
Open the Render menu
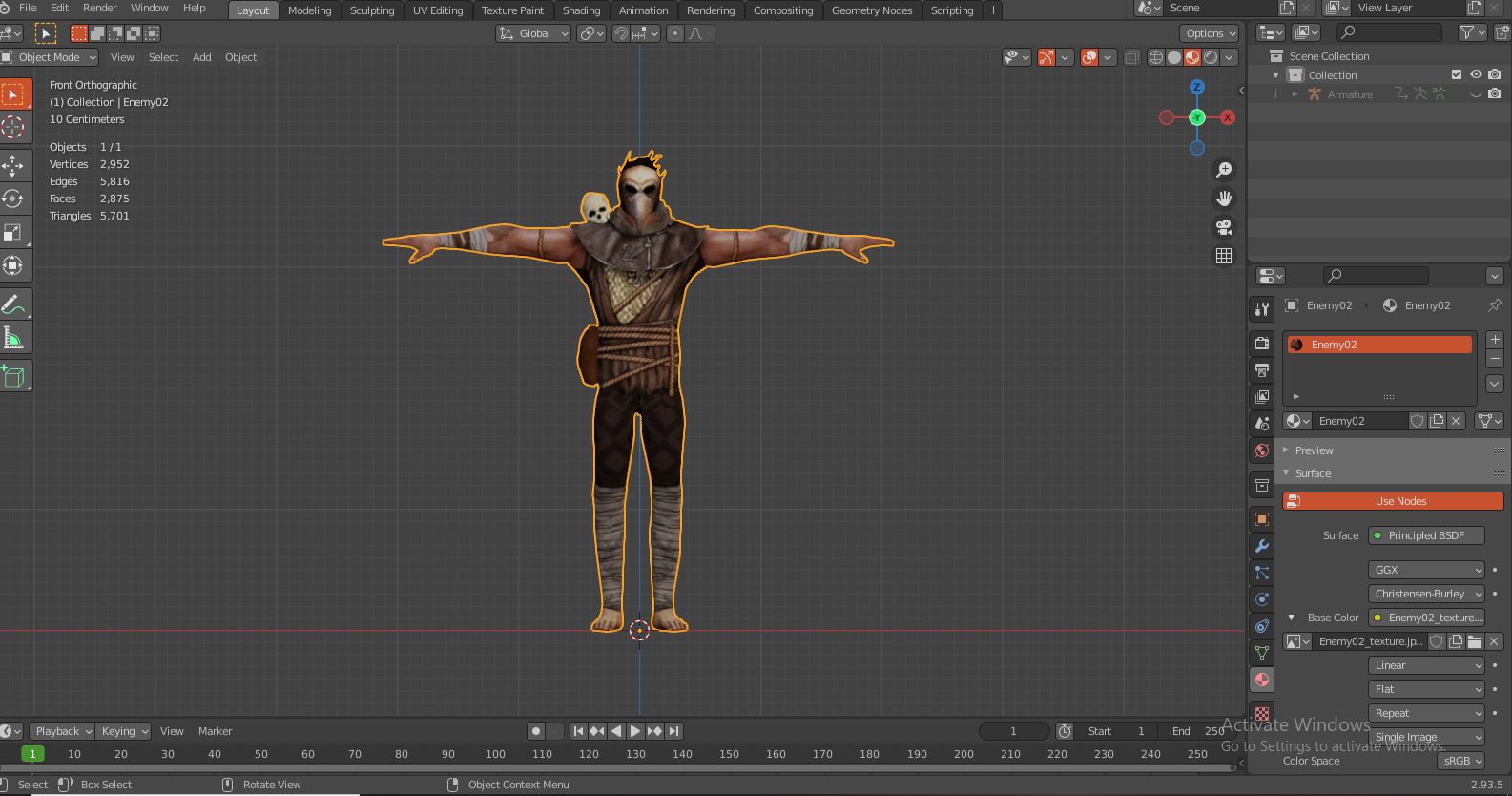coord(99,8)
